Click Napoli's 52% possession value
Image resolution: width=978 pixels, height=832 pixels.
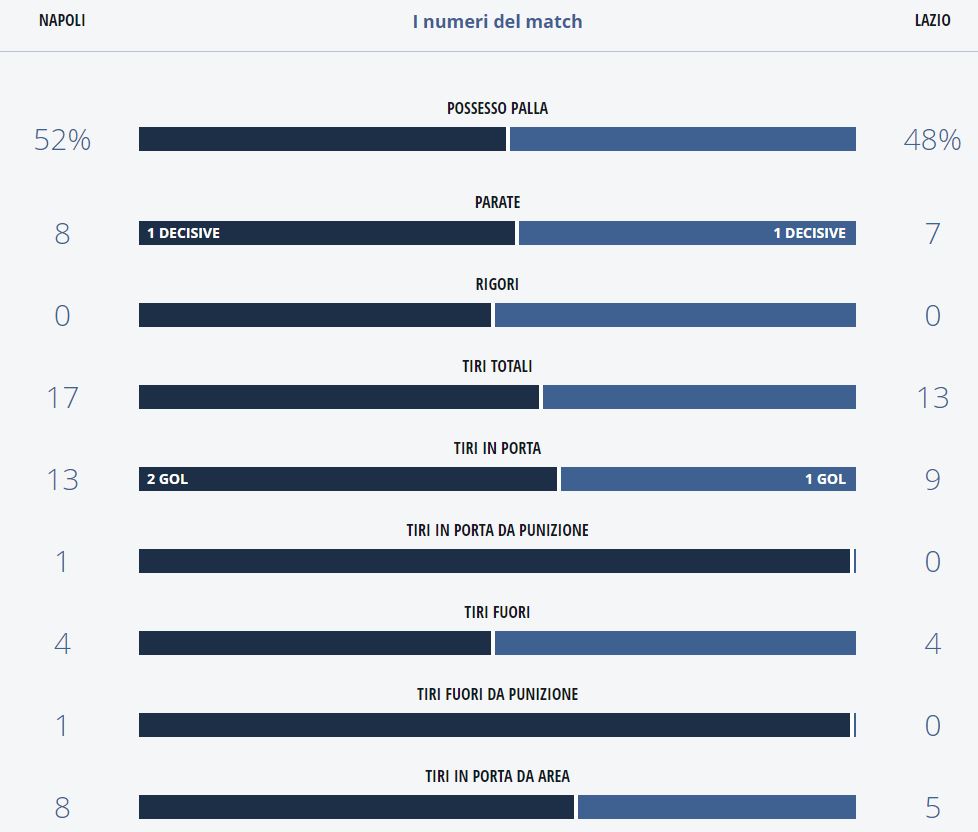coord(62,140)
